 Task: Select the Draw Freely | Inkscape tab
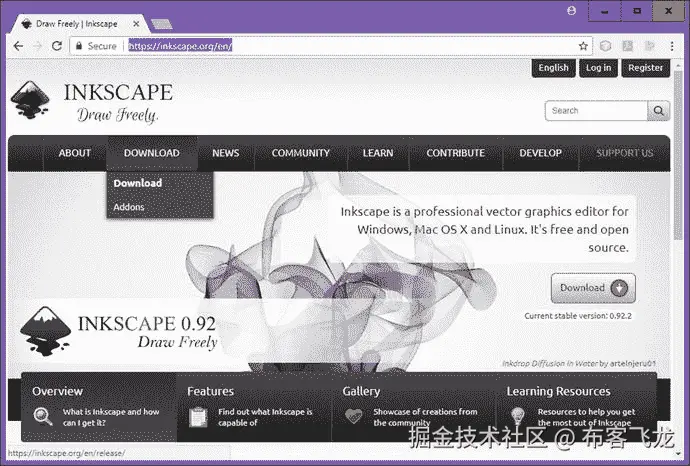[77, 24]
